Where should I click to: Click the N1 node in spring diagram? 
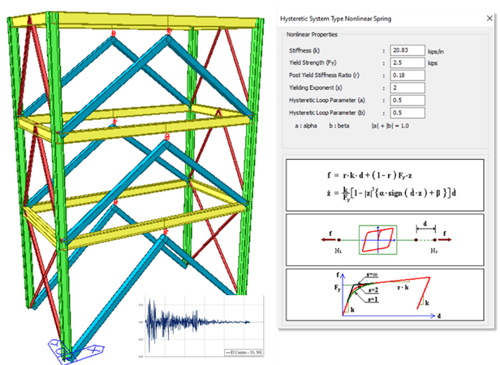pos(338,240)
